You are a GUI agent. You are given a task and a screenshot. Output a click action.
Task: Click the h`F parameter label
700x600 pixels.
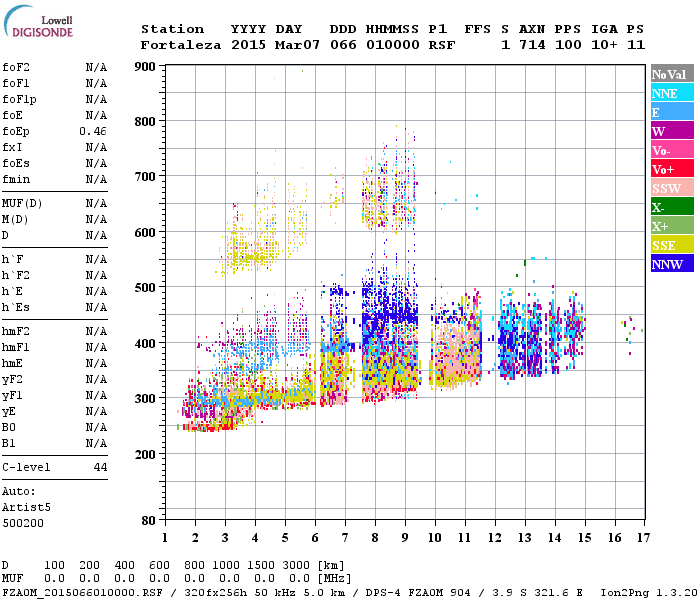pos(12,259)
